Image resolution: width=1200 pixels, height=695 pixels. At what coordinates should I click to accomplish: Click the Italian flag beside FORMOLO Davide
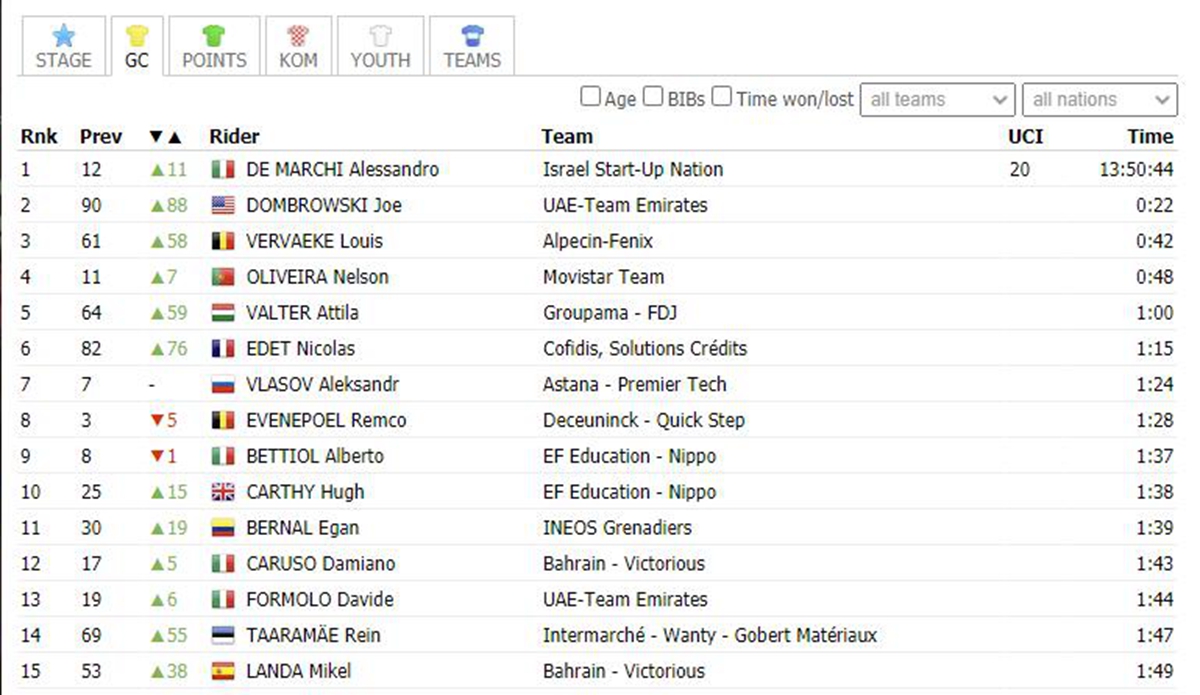point(223,600)
